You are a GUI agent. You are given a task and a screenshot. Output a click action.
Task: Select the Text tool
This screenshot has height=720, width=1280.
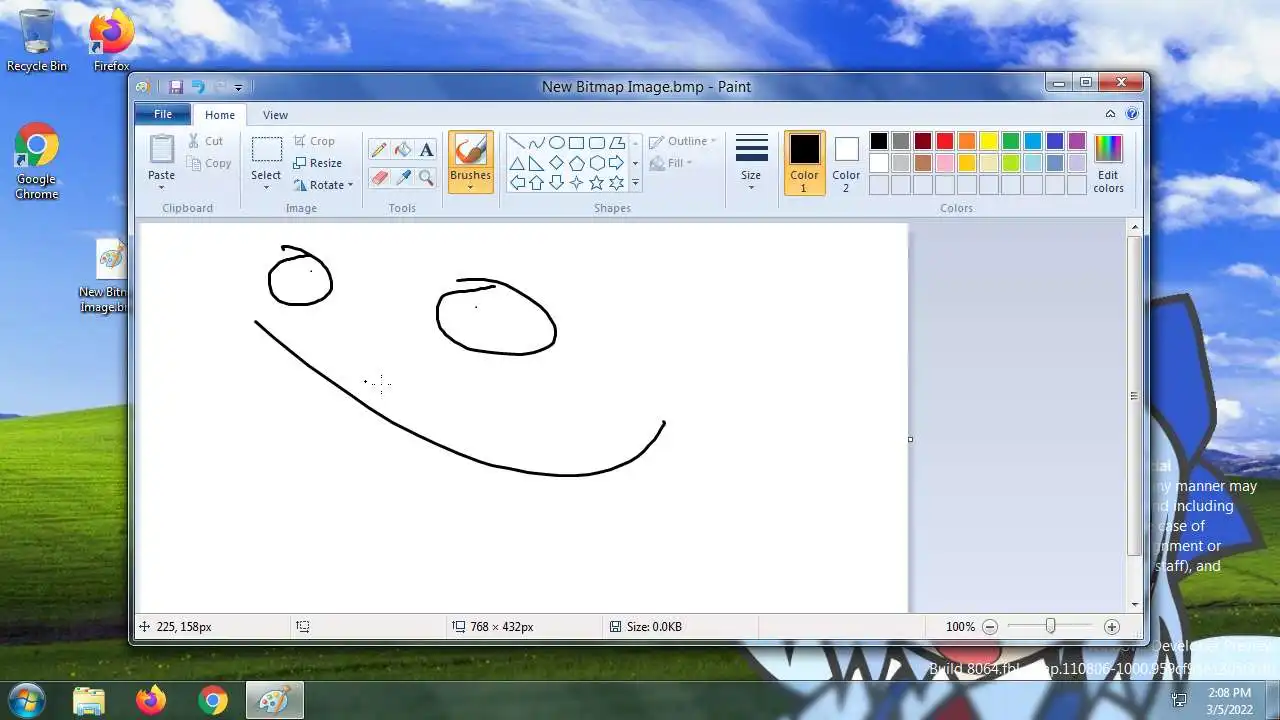(426, 150)
